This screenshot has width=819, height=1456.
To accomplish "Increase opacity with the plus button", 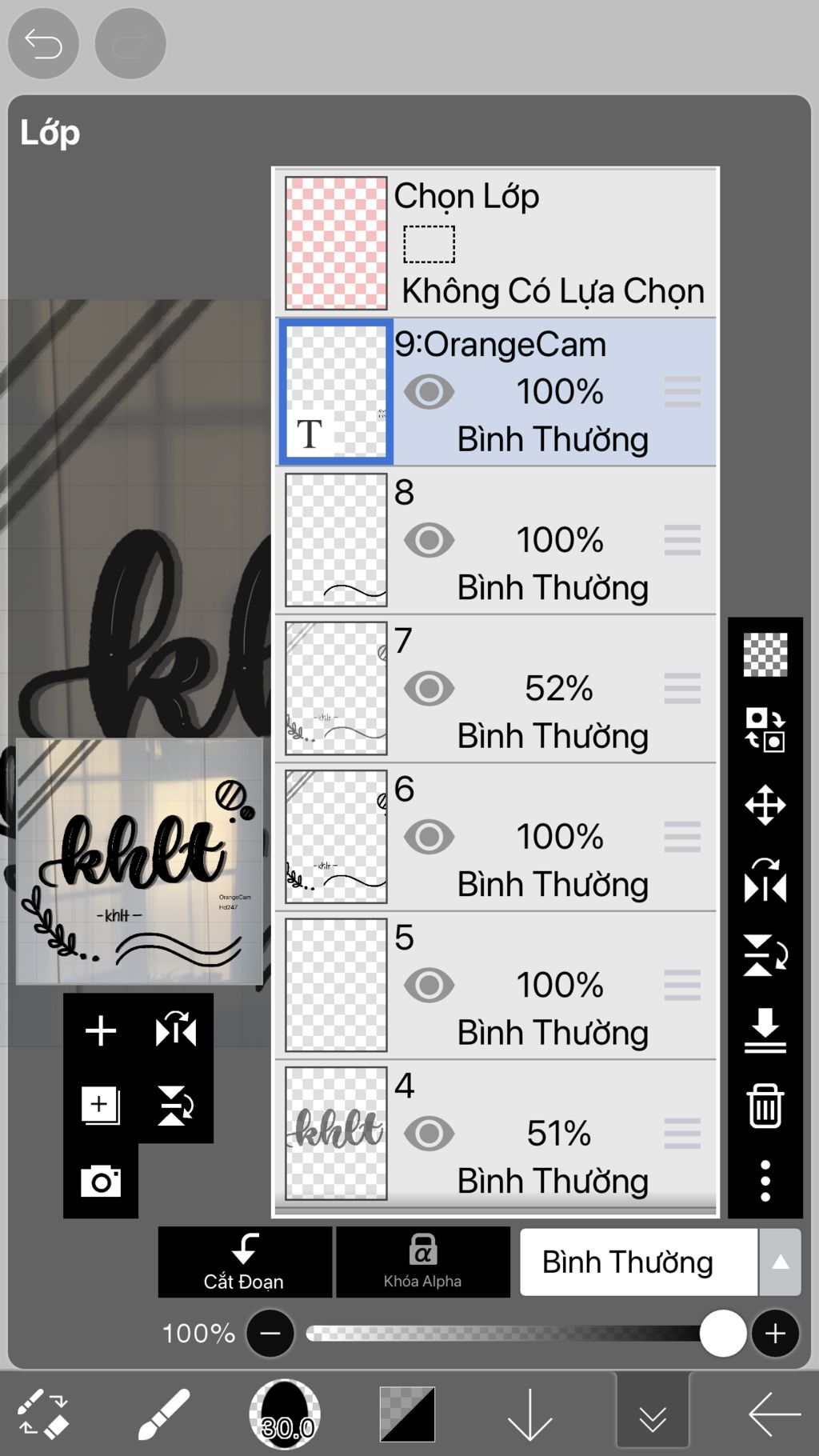I will coord(775,1334).
